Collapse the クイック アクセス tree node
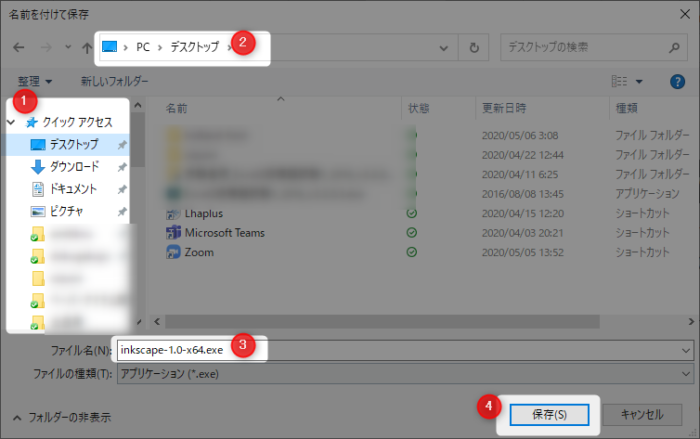The width and height of the screenshot is (700, 439). click(x=12, y=122)
